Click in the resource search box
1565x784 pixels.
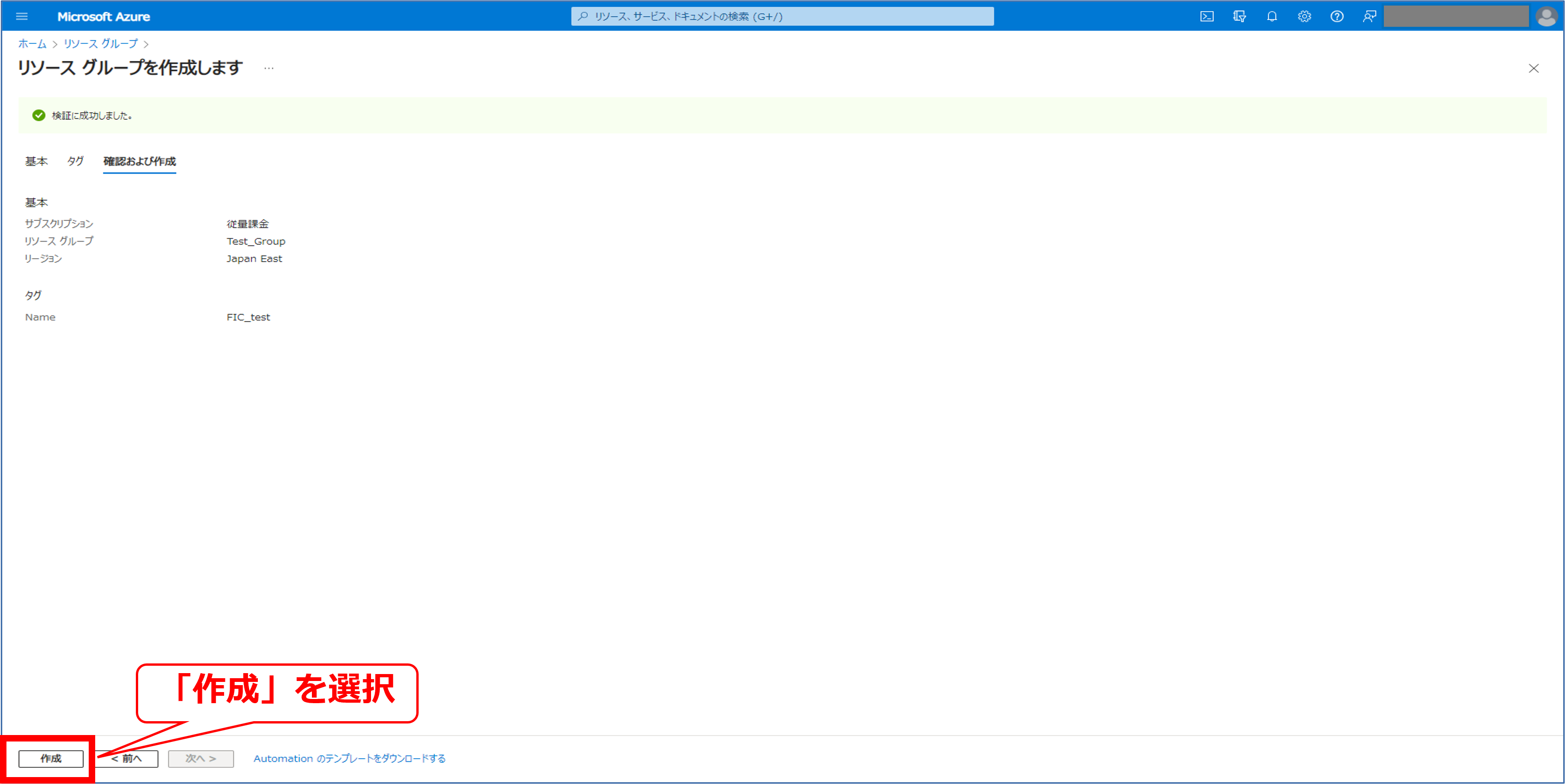coord(783,16)
